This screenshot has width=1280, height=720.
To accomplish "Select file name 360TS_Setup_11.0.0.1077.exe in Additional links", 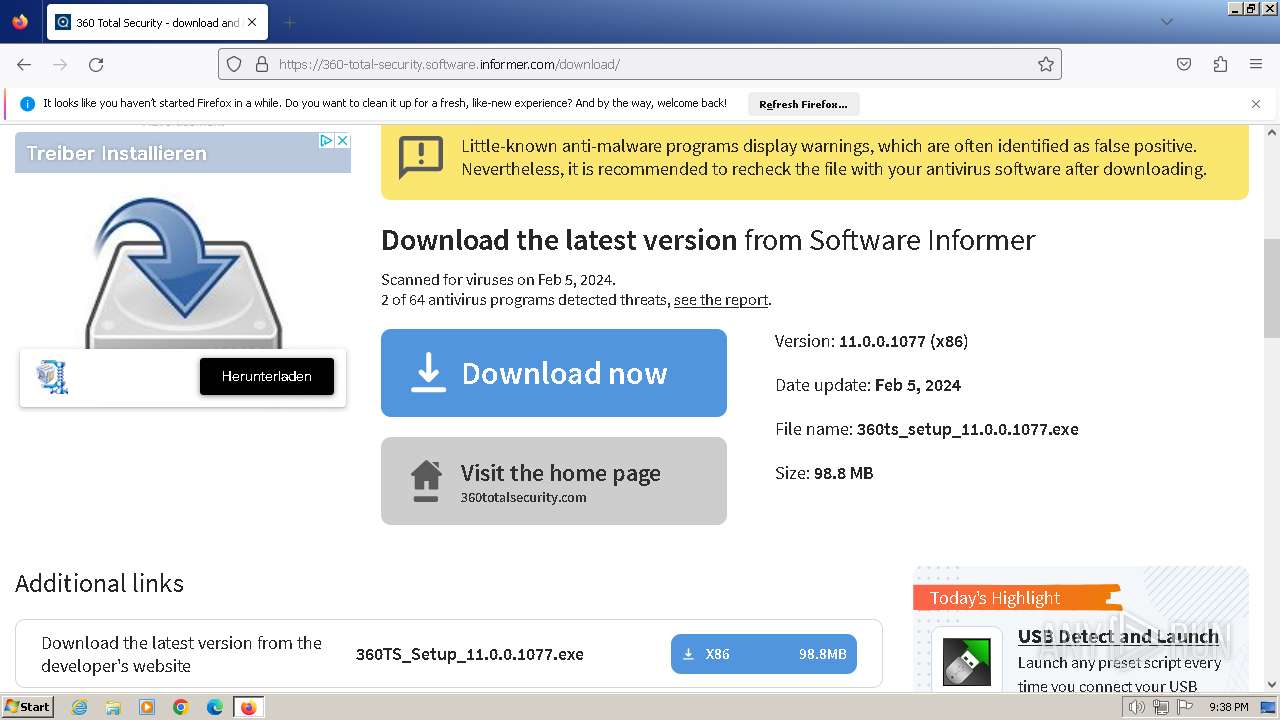I will coord(470,654).
